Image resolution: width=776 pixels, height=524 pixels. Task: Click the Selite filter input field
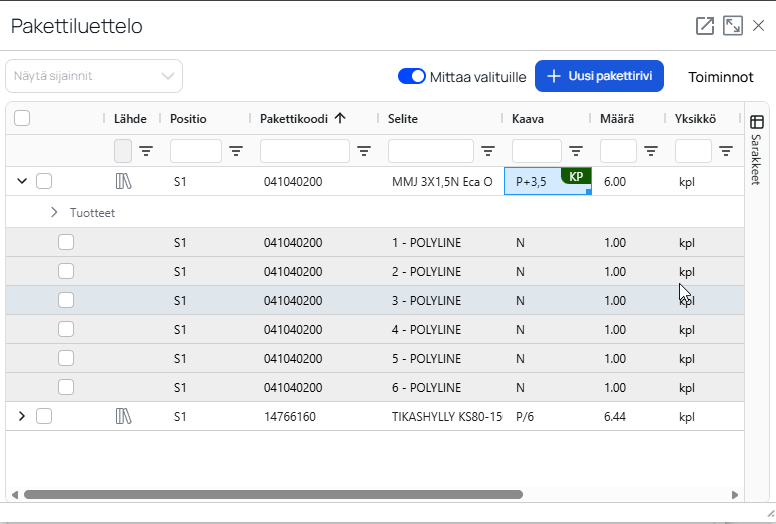[x=431, y=151]
